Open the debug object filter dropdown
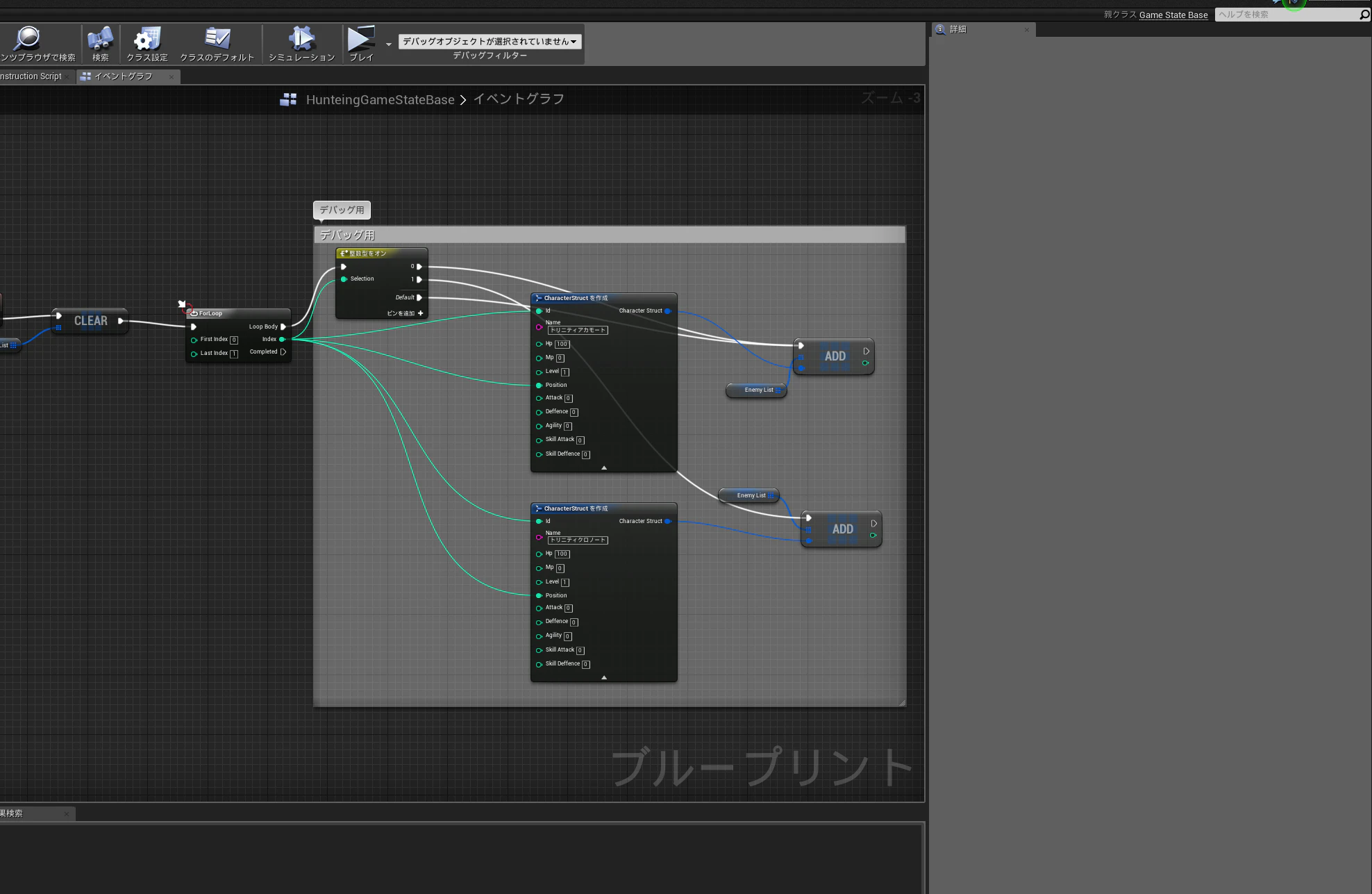This screenshot has height=894, width=1372. [x=490, y=42]
